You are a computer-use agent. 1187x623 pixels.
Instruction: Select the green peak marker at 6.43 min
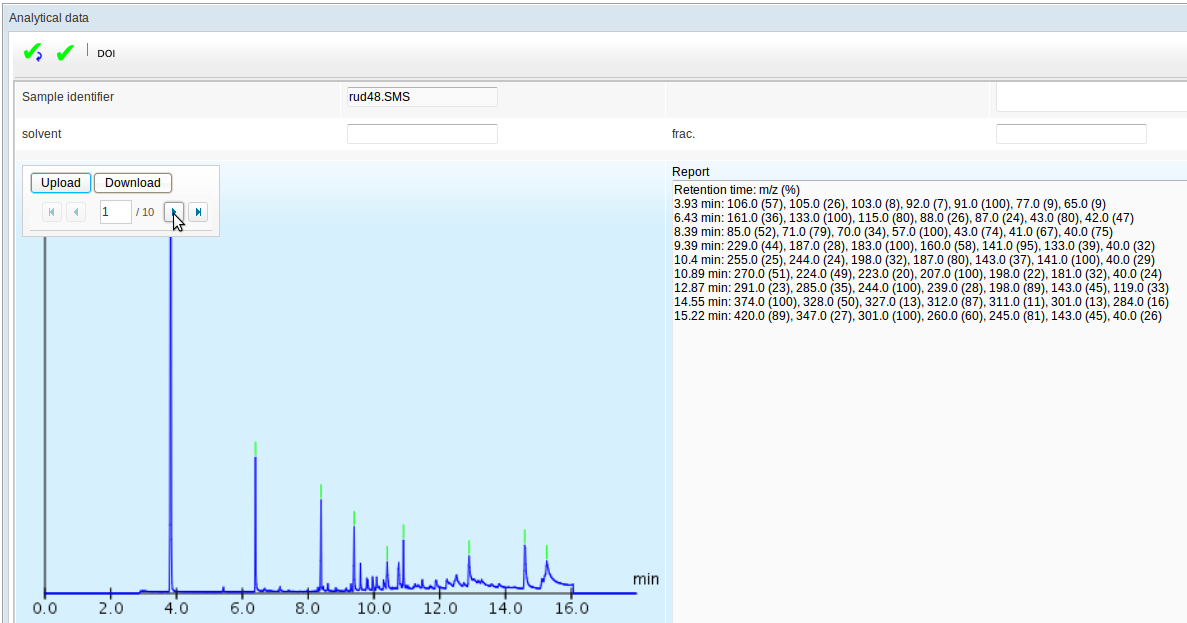coord(255,448)
